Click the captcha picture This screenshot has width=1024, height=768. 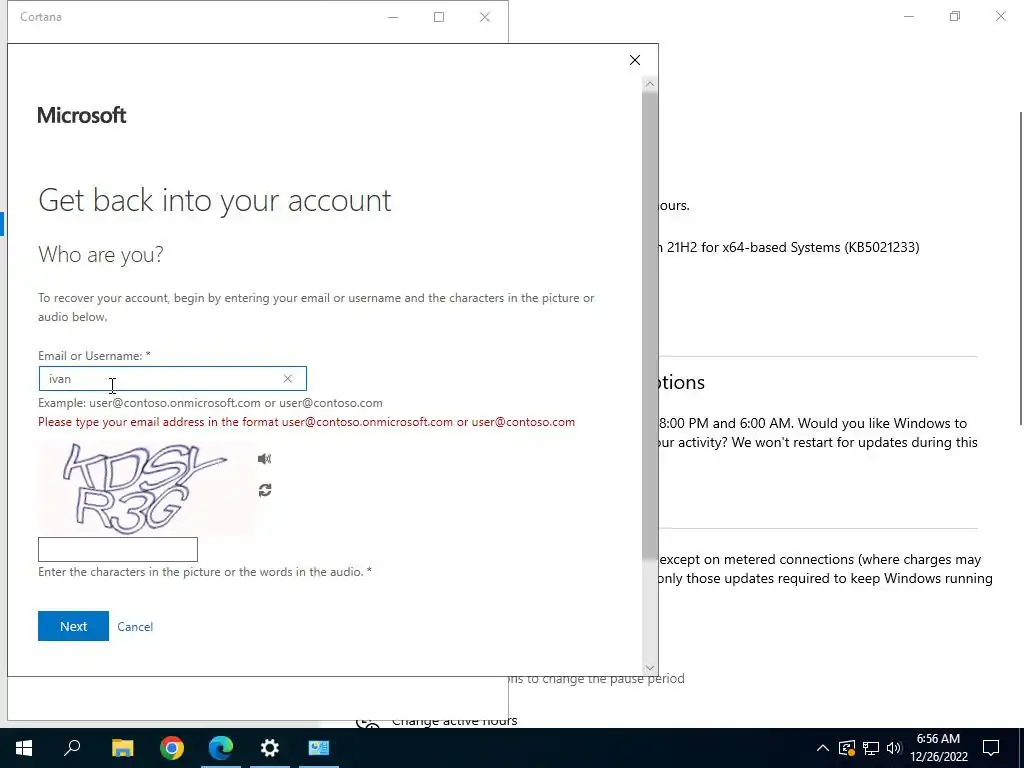tap(146, 488)
